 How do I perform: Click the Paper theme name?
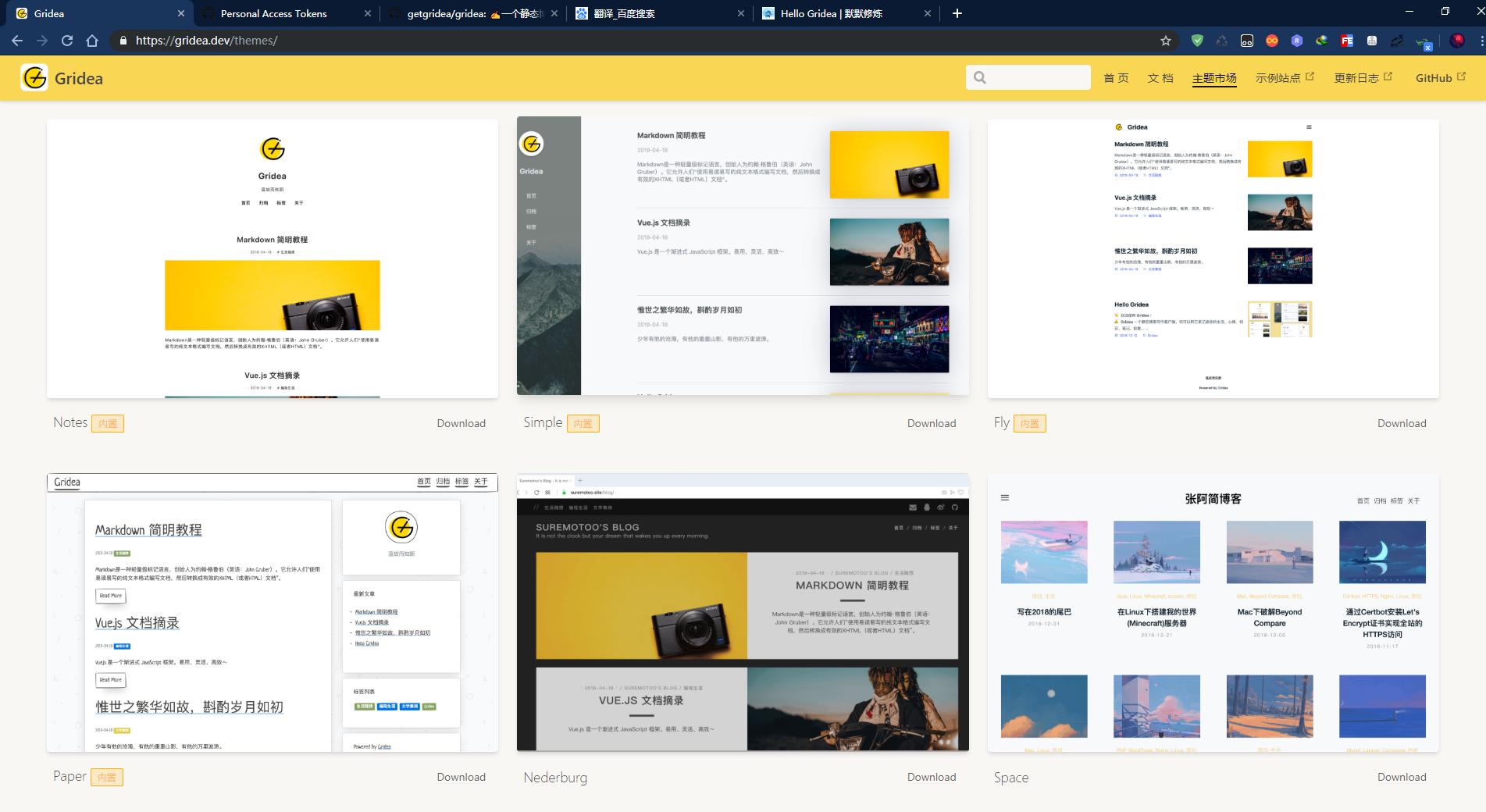(x=69, y=776)
